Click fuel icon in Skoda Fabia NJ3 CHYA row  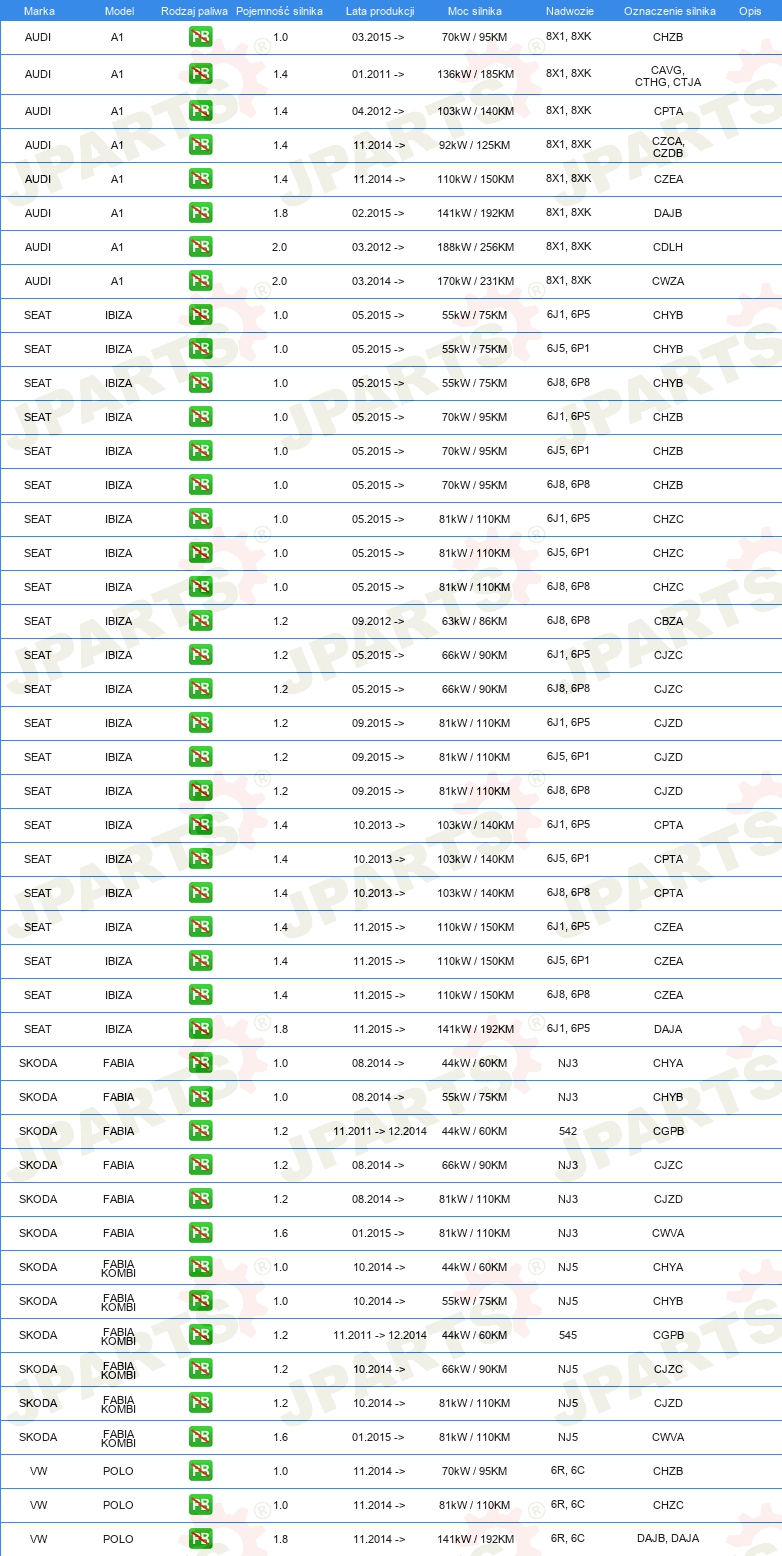click(200, 1063)
